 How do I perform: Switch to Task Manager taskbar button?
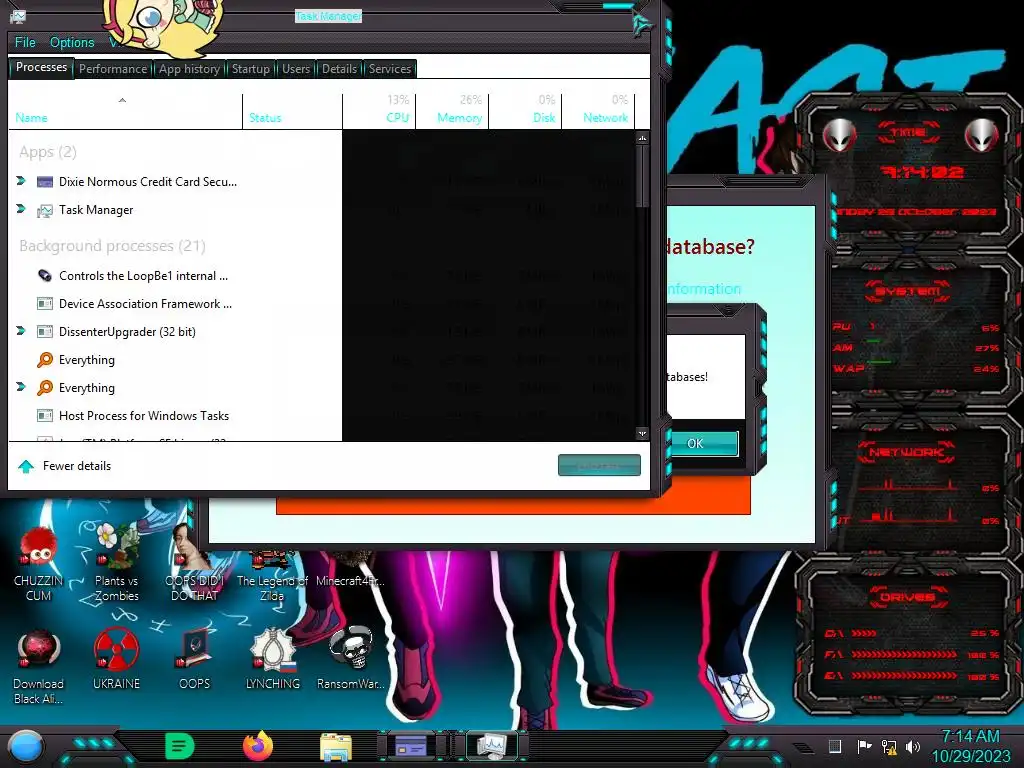(x=491, y=746)
